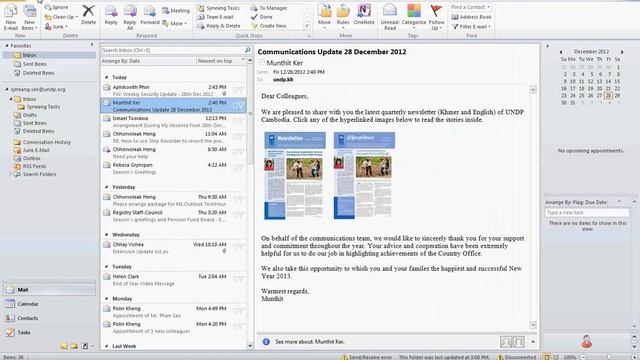Flag the Rebeca Grynspan message
The height and width of the screenshot is (360, 640).
(241, 168)
